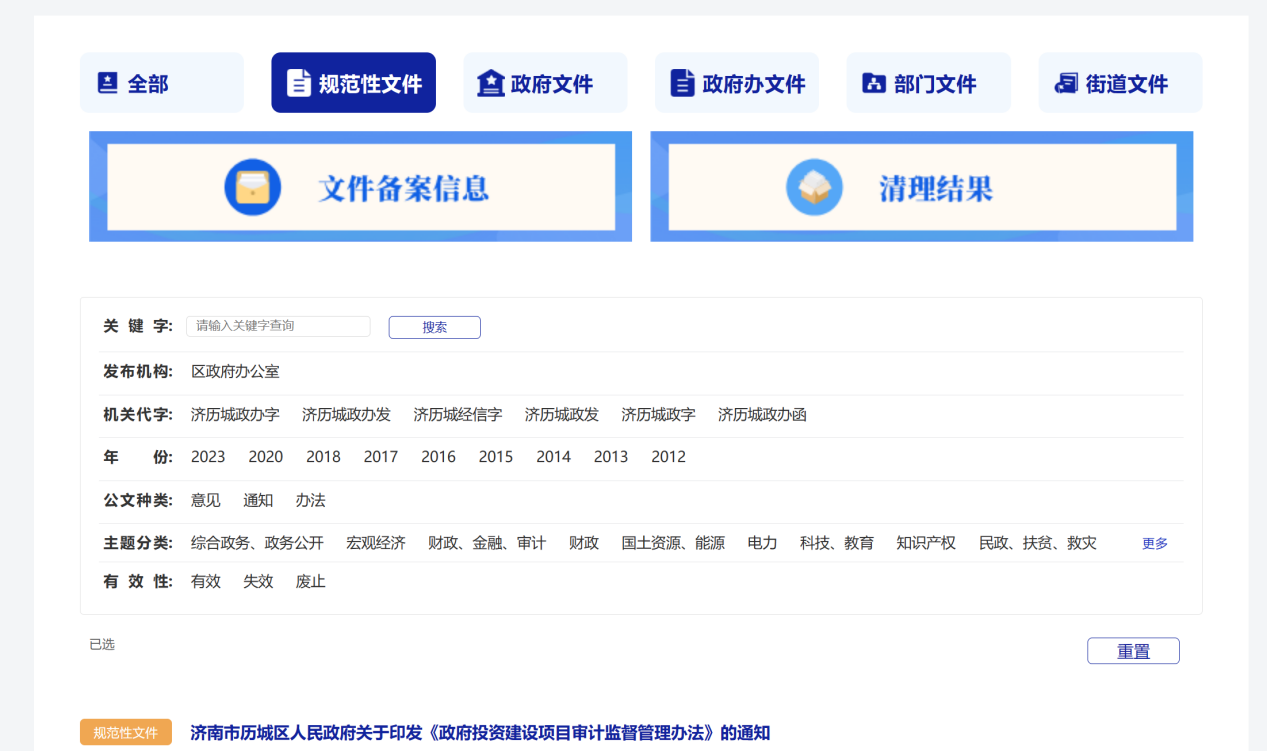The width and height of the screenshot is (1267, 751).
Task: Expand 更多 in the 主题分类 row
Action: [x=1155, y=544]
